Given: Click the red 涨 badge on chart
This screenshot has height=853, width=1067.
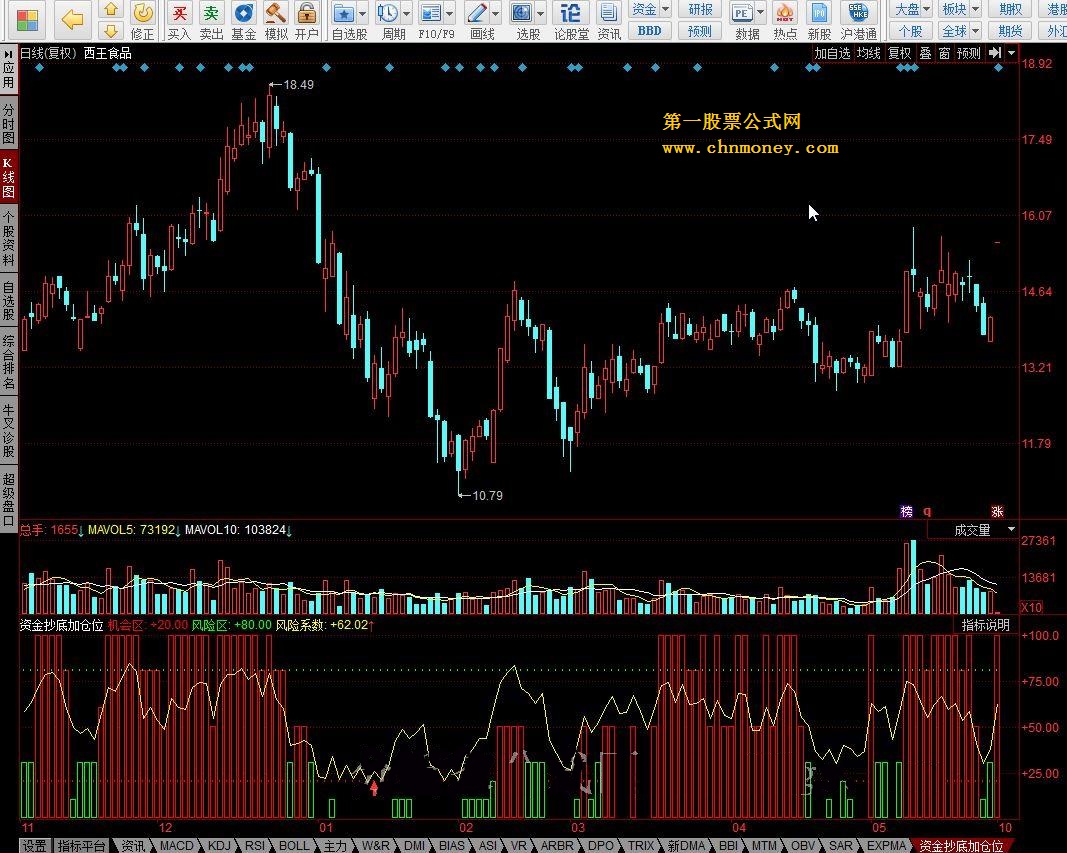Looking at the screenshot, I should point(997,512).
